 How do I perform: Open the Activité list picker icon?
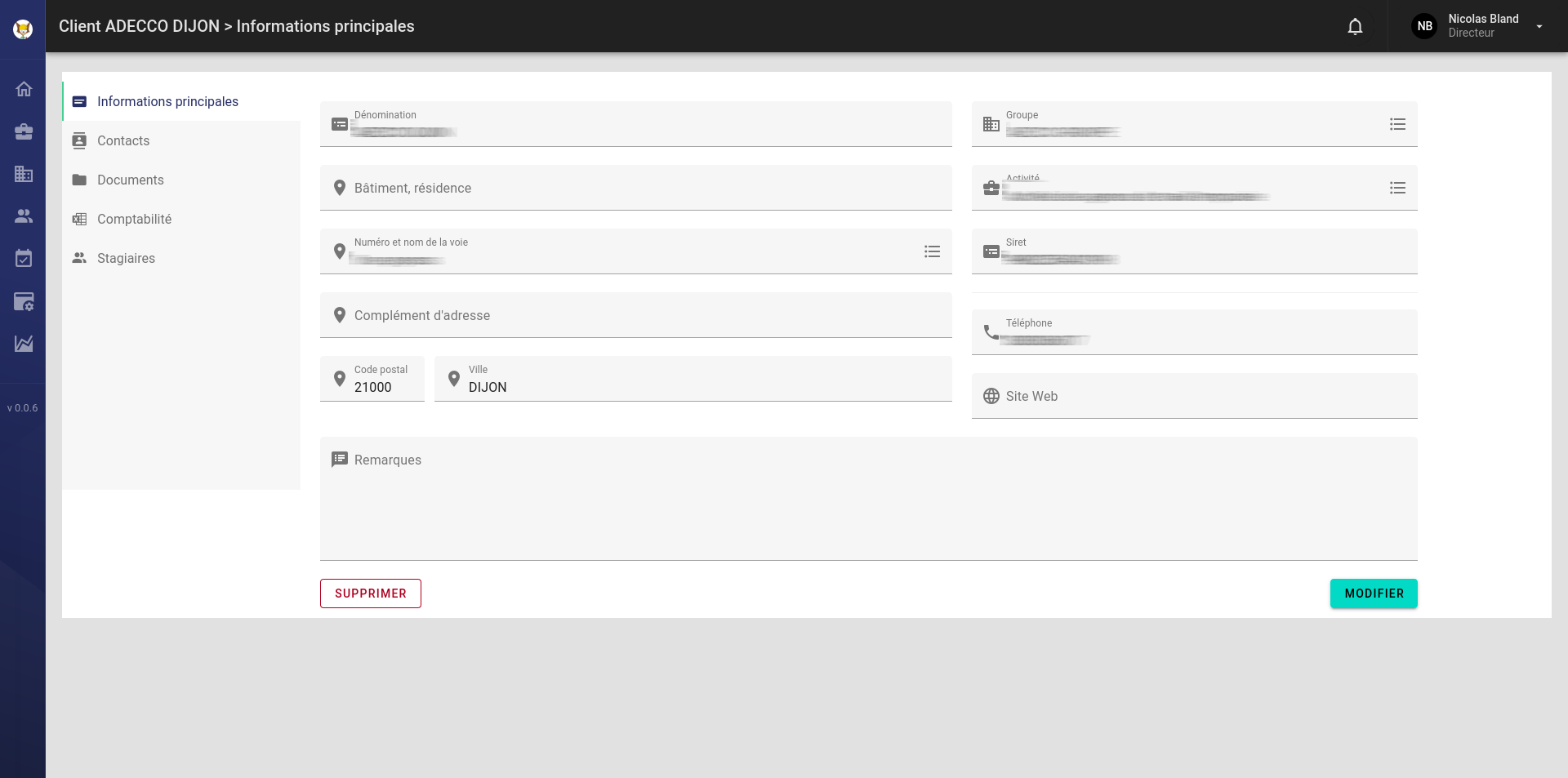[1398, 188]
